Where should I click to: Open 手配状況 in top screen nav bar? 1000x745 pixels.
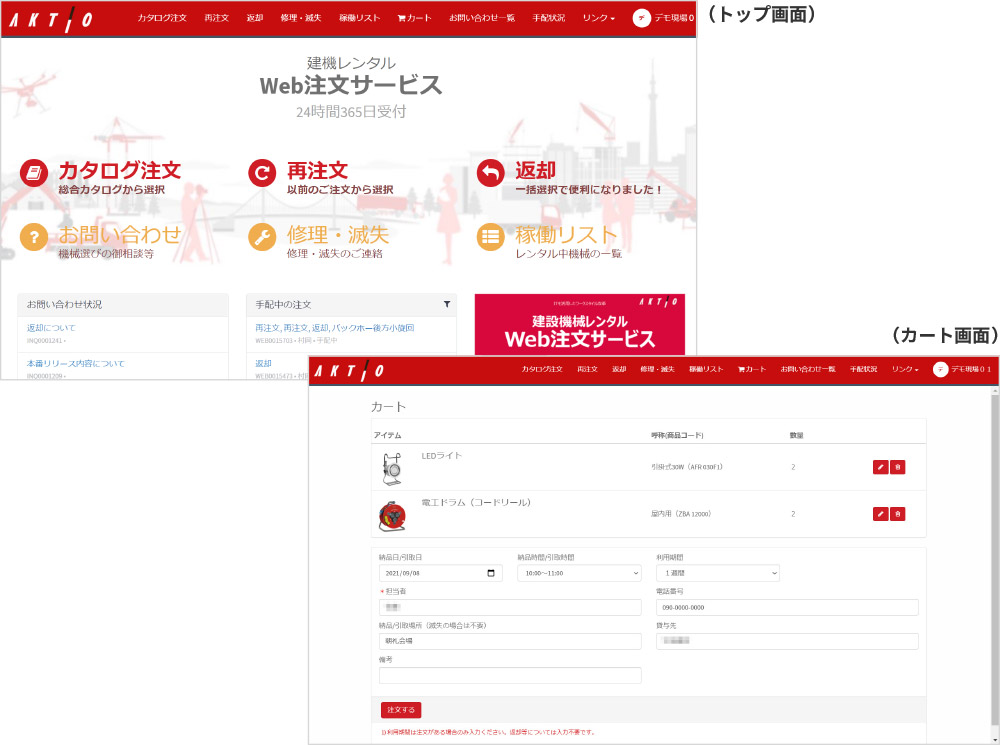click(548, 18)
